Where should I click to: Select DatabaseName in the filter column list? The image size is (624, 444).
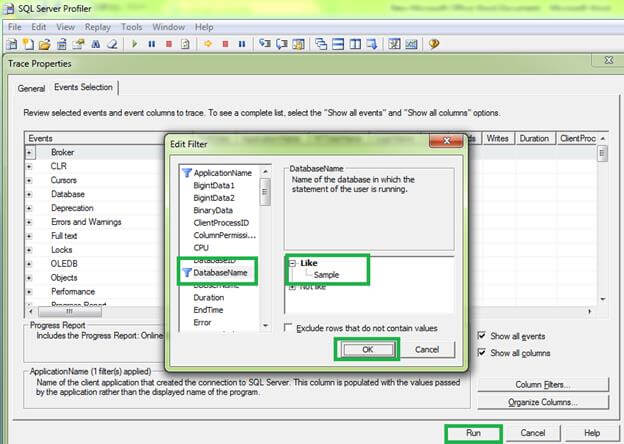(220, 273)
